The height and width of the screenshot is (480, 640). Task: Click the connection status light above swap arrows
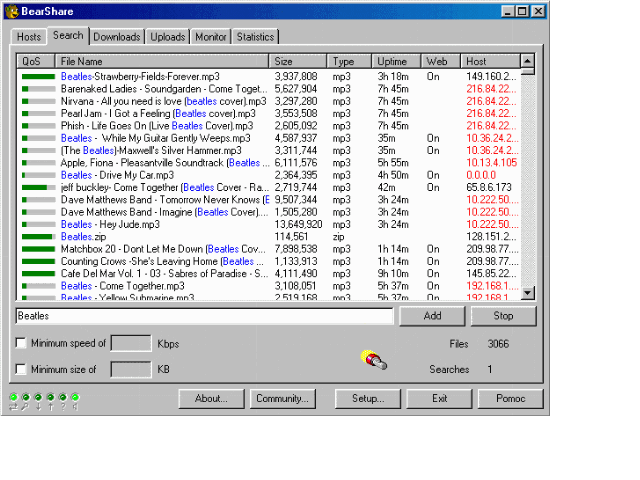13,397
